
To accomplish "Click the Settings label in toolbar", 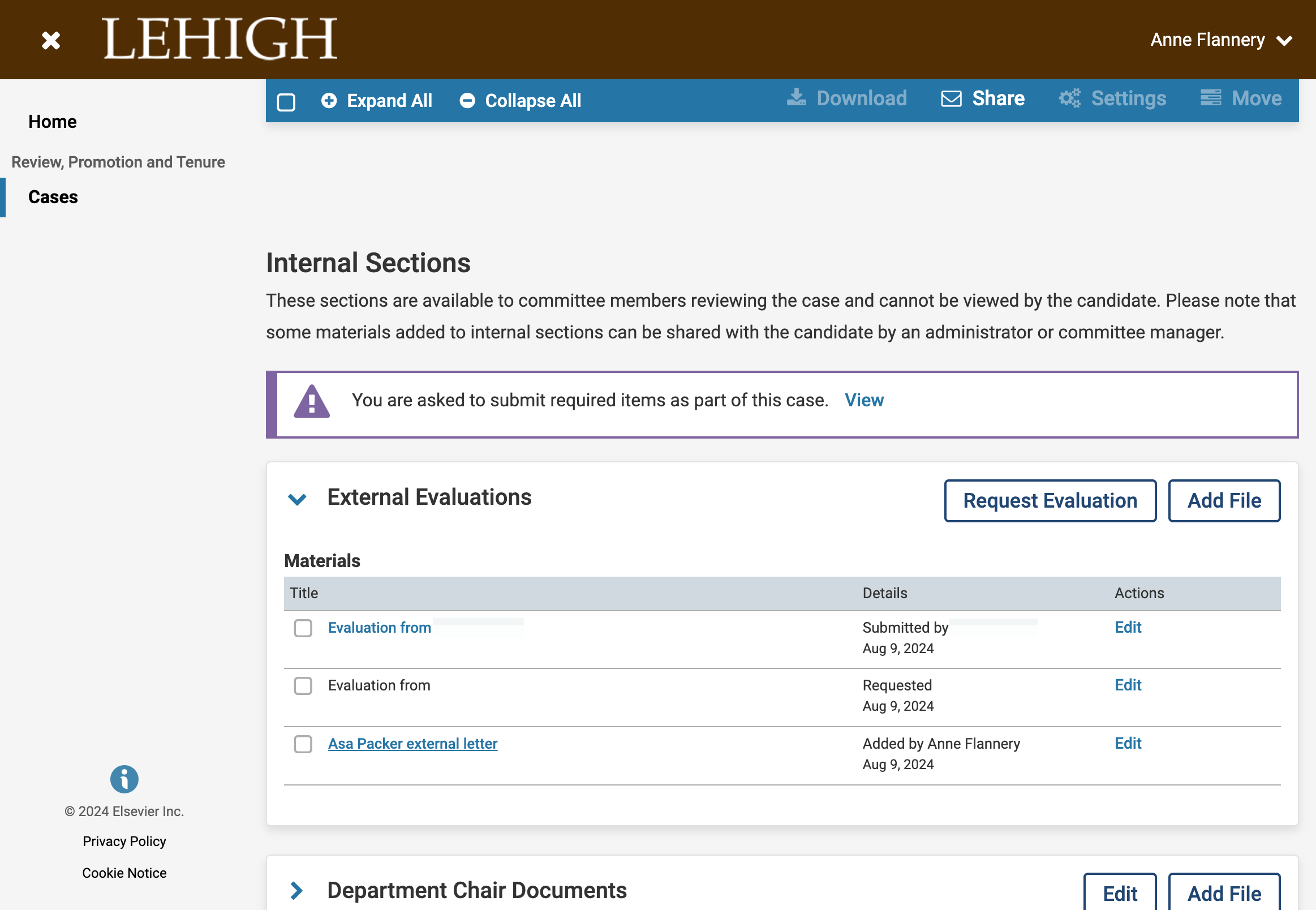I will point(1129,98).
